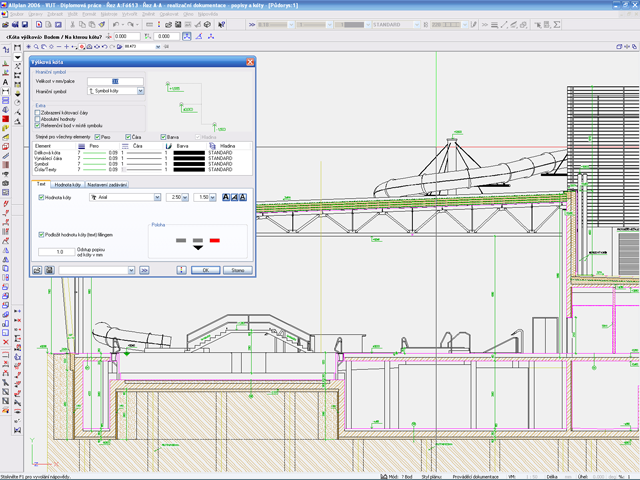Screen dimensions: 640x480
Task: Open the 'Symbol kóty' Hraniční symbol dropdown
Action: tap(140, 91)
